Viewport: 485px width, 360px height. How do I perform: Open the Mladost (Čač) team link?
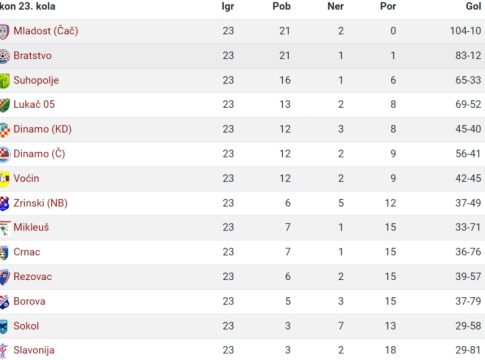pos(46,31)
